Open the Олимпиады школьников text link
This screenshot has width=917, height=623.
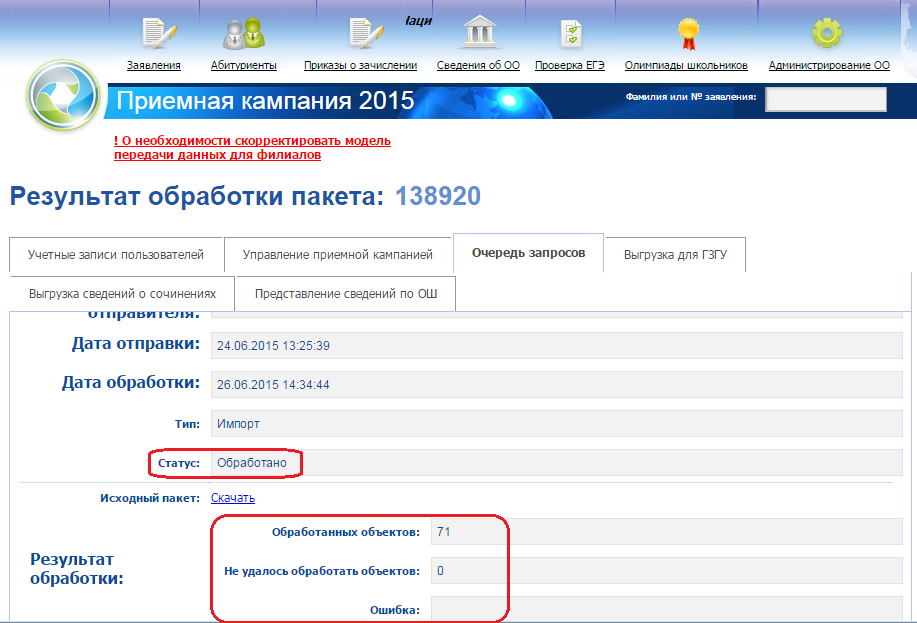tap(686, 66)
